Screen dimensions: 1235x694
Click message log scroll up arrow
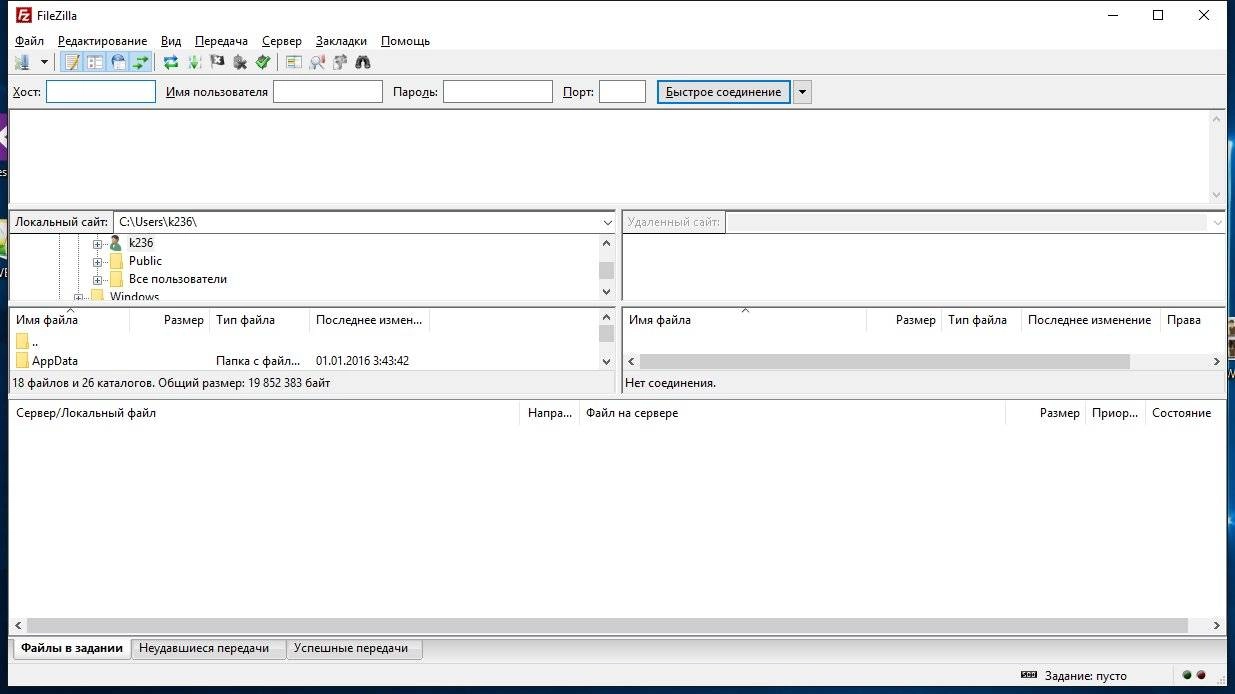coord(1217,119)
